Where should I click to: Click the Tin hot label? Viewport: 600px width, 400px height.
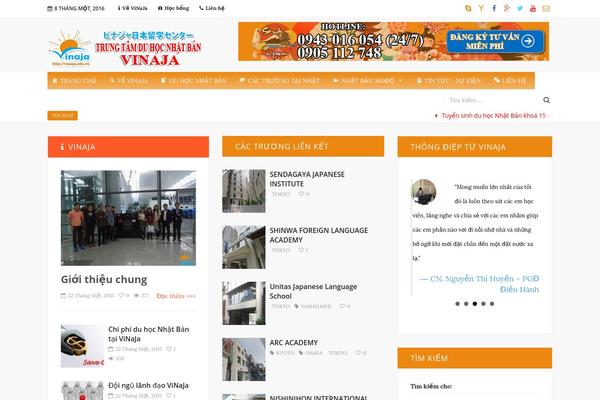click(62, 116)
